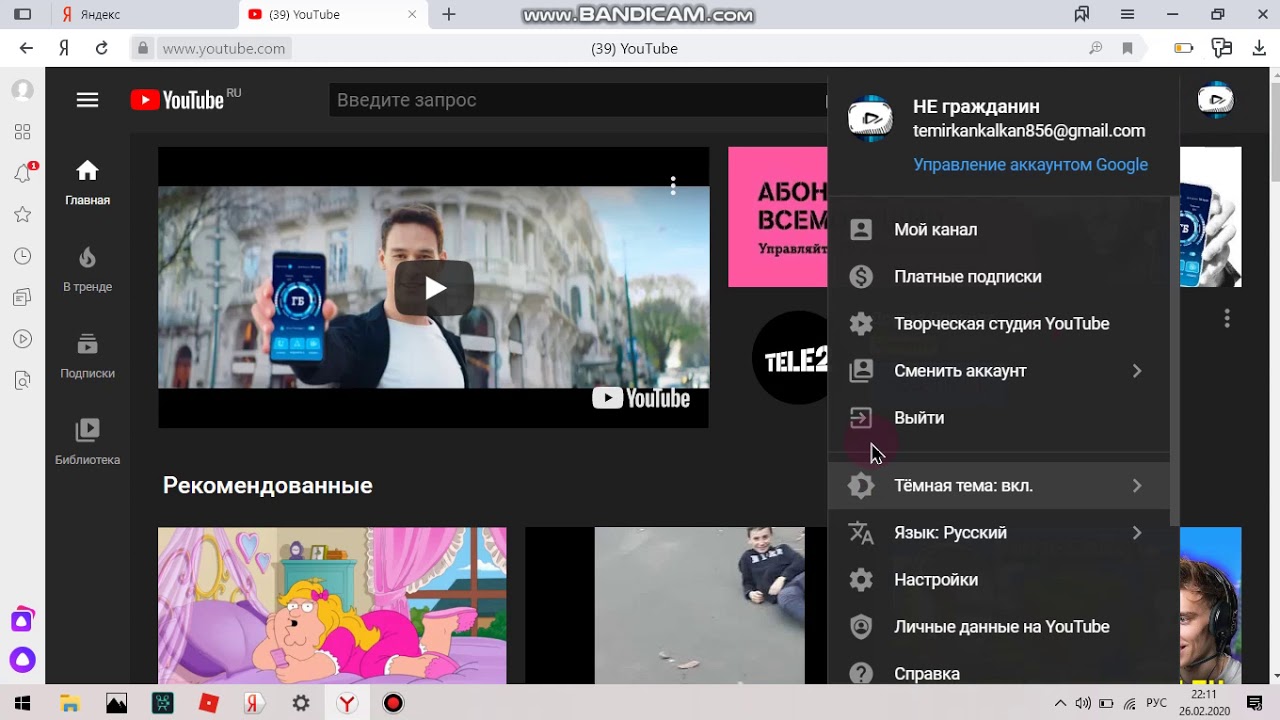Play the featured ad video
The width and height of the screenshot is (1280, 720).
434,288
